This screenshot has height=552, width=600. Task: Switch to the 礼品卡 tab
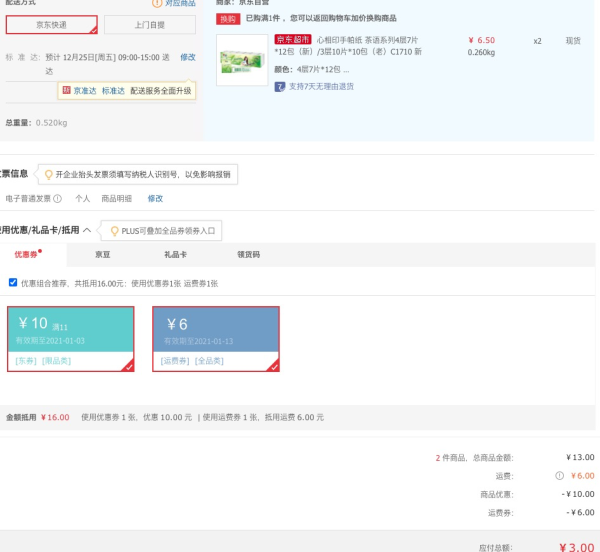click(x=176, y=254)
